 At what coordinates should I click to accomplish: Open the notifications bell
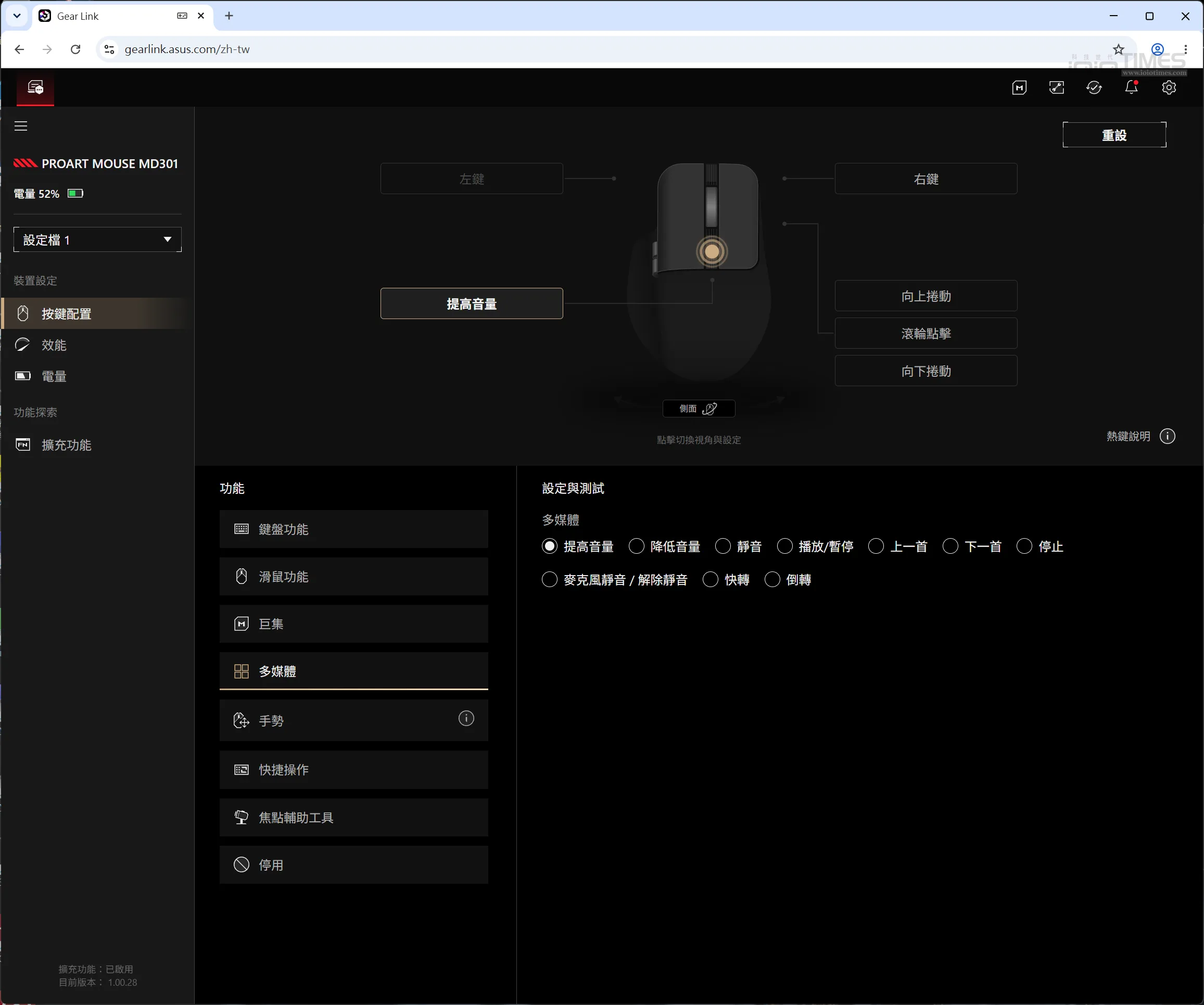click(1131, 88)
